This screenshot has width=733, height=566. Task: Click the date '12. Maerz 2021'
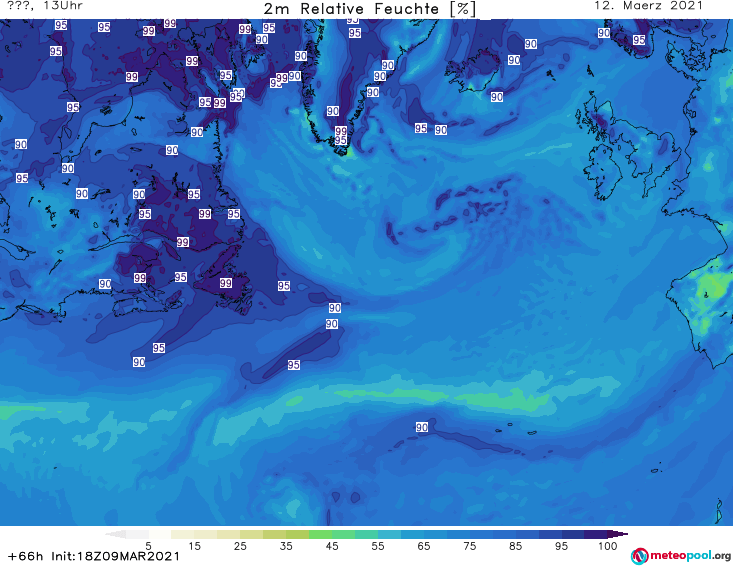click(648, 6)
